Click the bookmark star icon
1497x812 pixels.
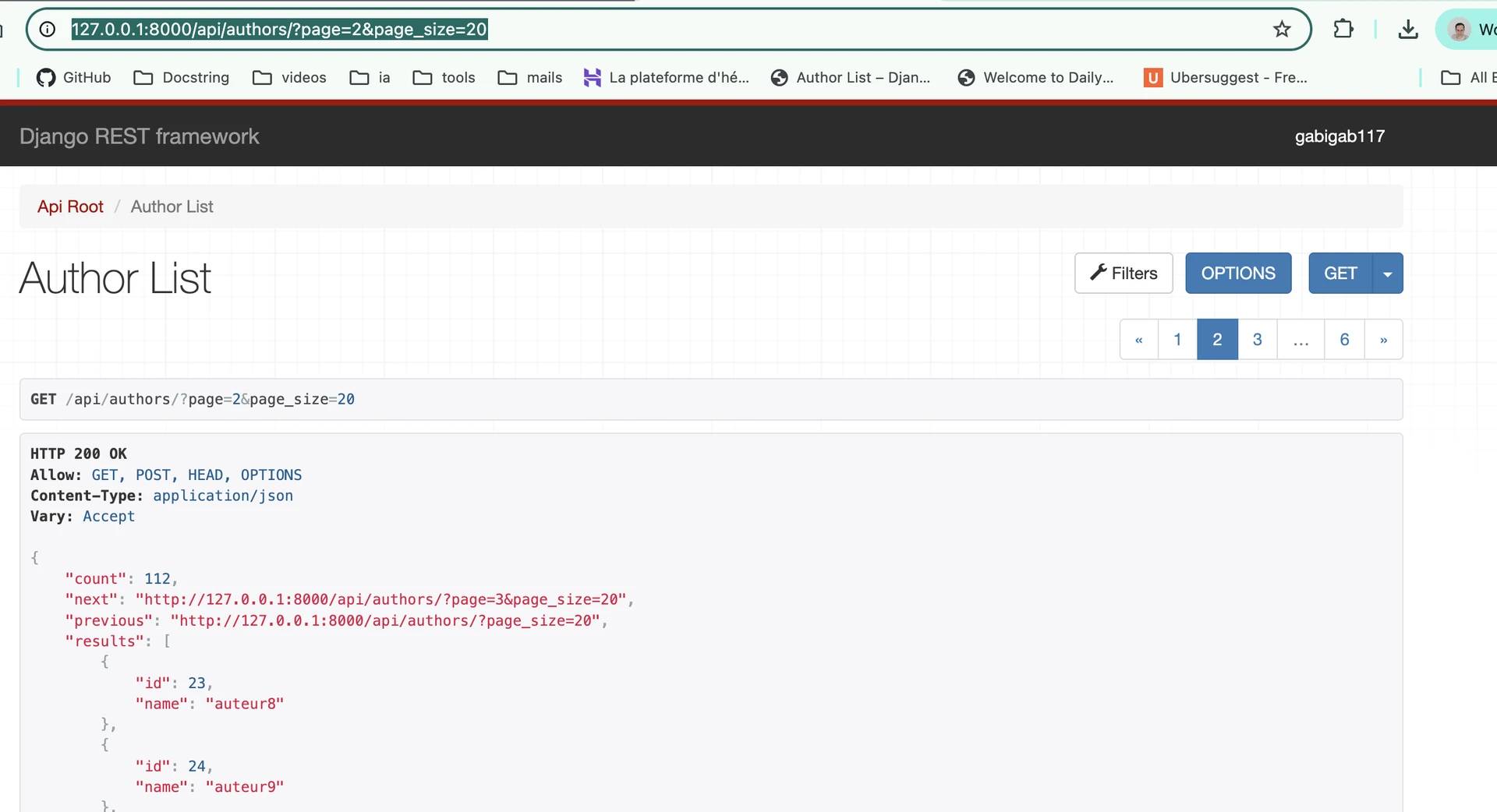click(x=1282, y=30)
